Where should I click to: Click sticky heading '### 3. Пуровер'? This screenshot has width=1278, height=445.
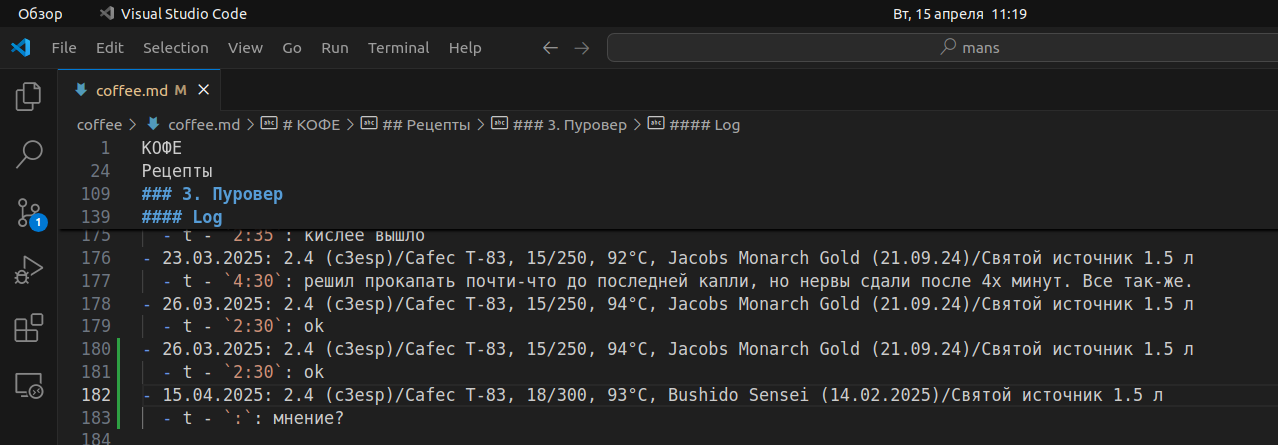(x=212, y=194)
